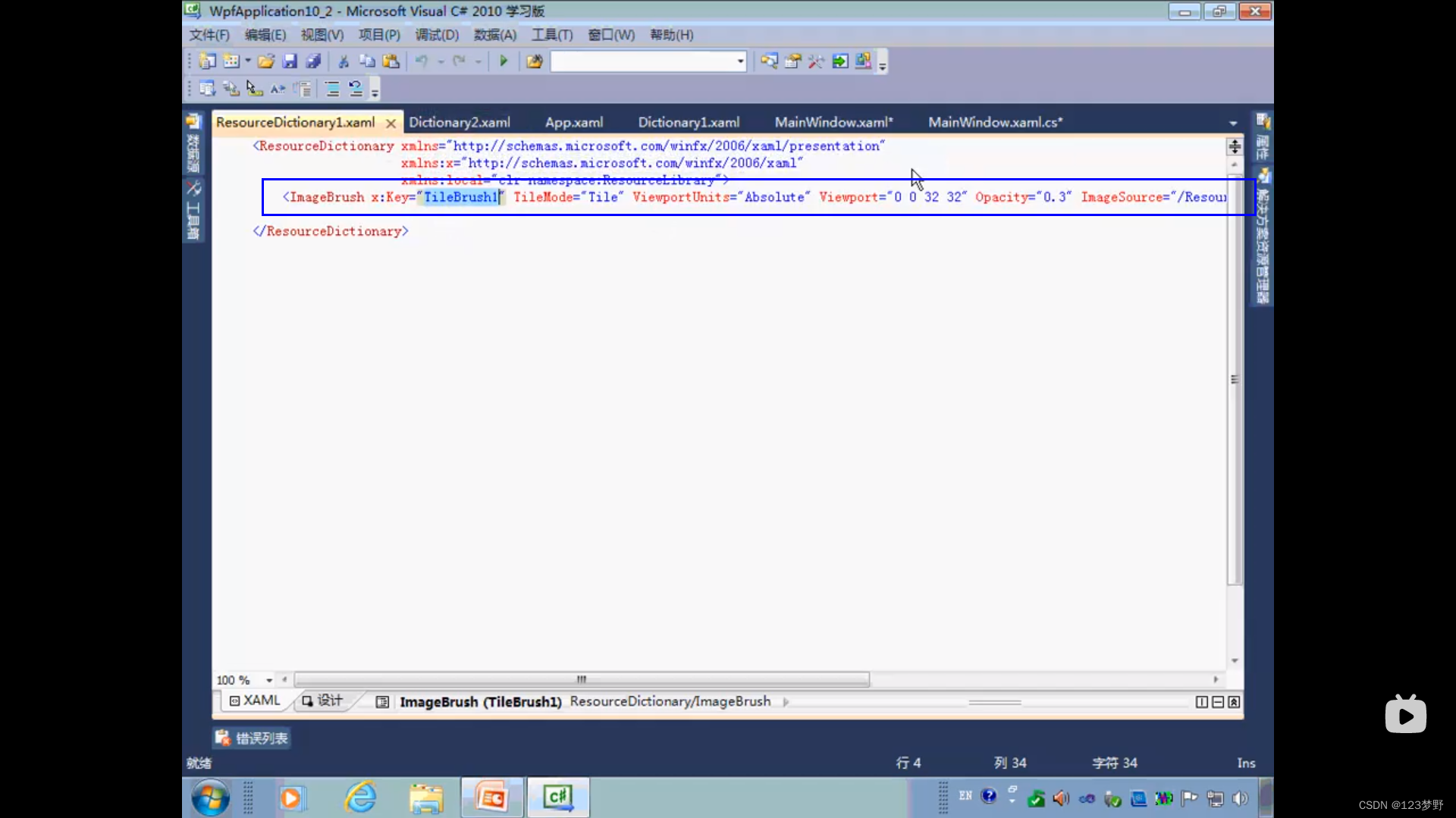Click the Start Page green arrow icon

[840, 61]
